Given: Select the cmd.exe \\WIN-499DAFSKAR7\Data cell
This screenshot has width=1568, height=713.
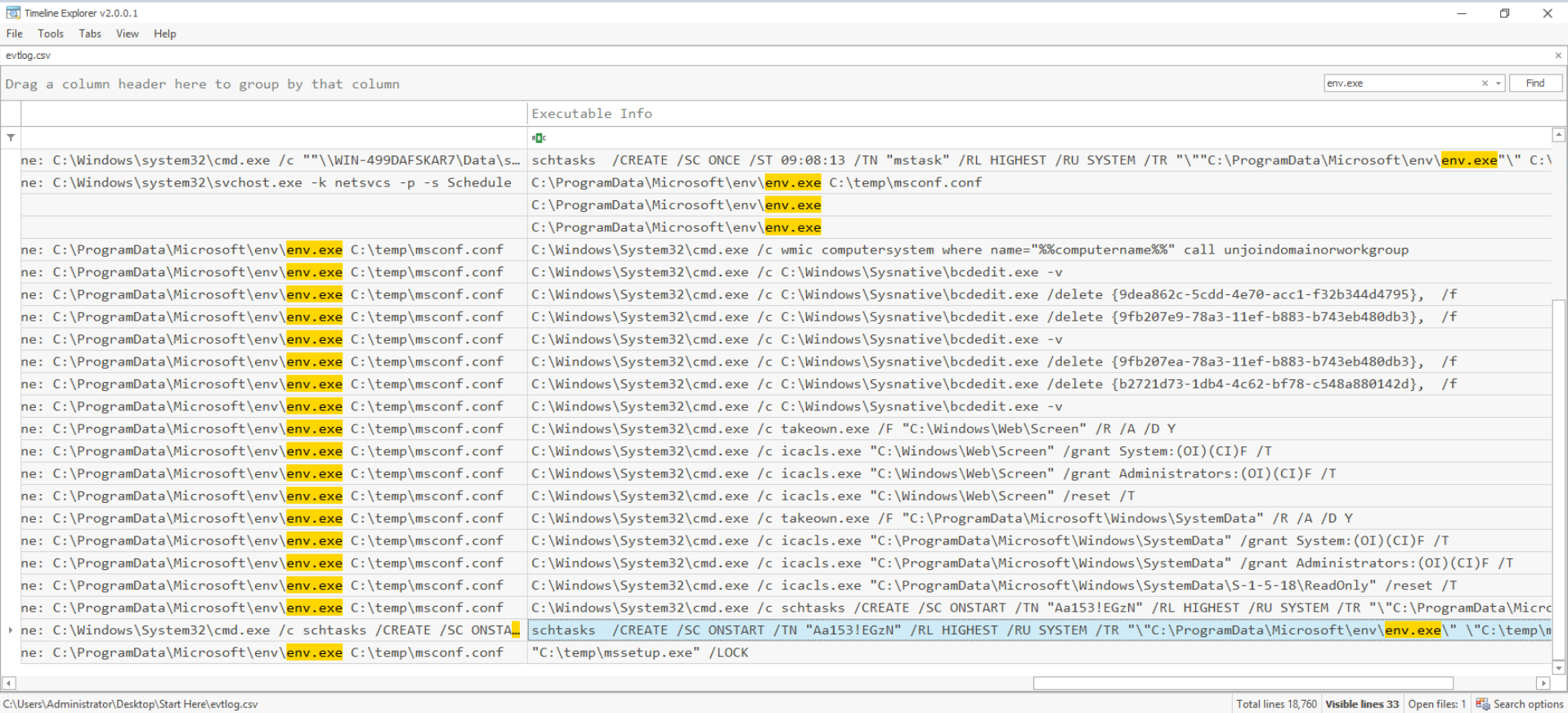Looking at the screenshot, I should pyautogui.click(x=274, y=160).
